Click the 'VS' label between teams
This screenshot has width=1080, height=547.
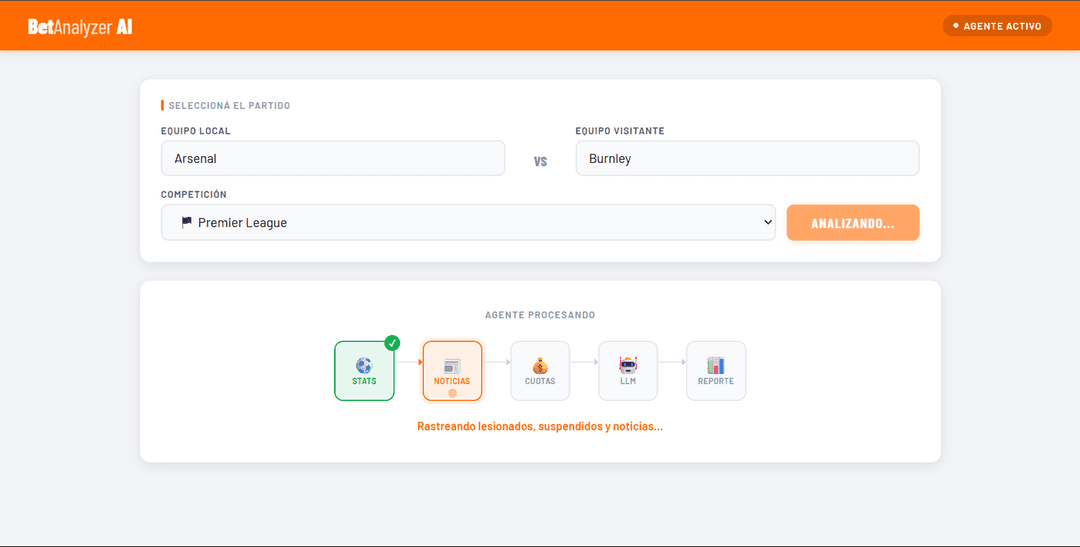pyautogui.click(x=540, y=162)
